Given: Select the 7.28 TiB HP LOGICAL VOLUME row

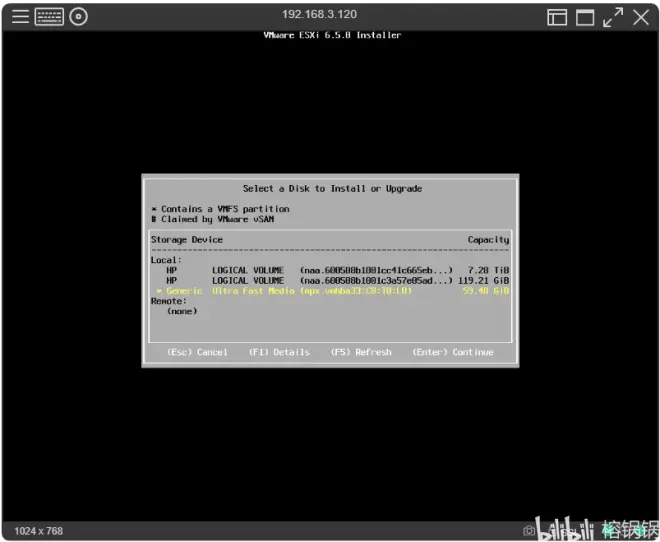Looking at the screenshot, I should click(330, 270).
